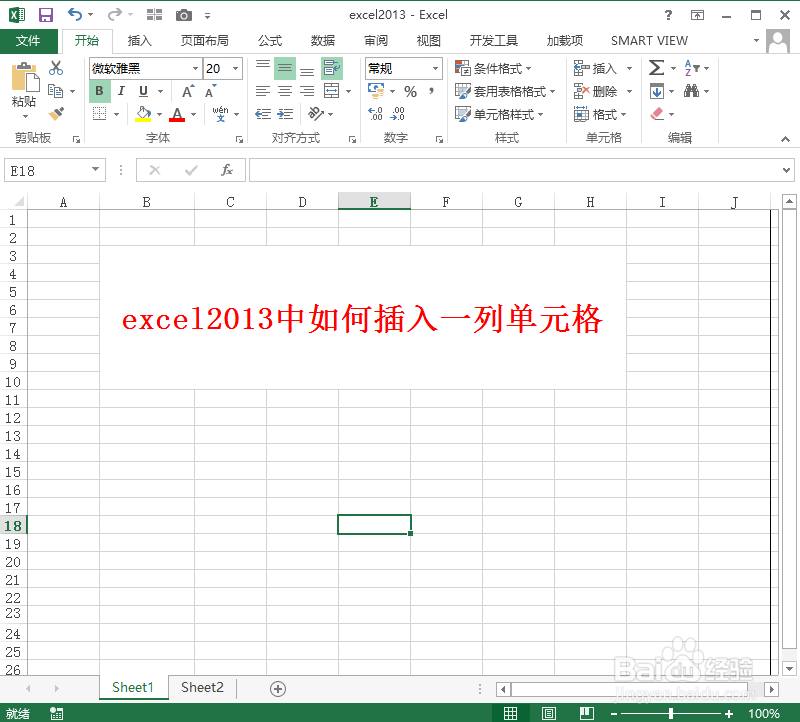Viewport: 800px width, 722px height.
Task: Change text orientation
Action: [316, 113]
